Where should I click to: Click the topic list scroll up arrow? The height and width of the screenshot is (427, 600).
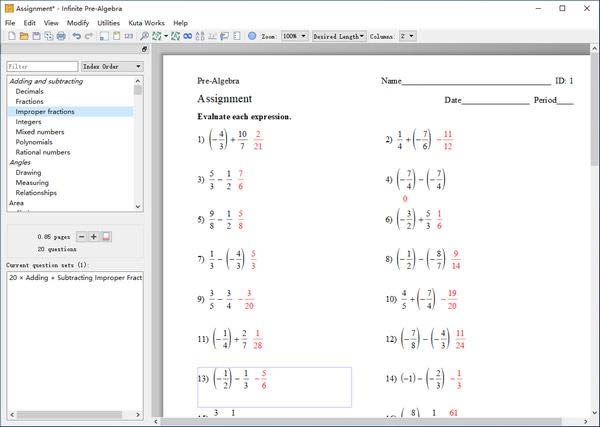(x=138, y=81)
